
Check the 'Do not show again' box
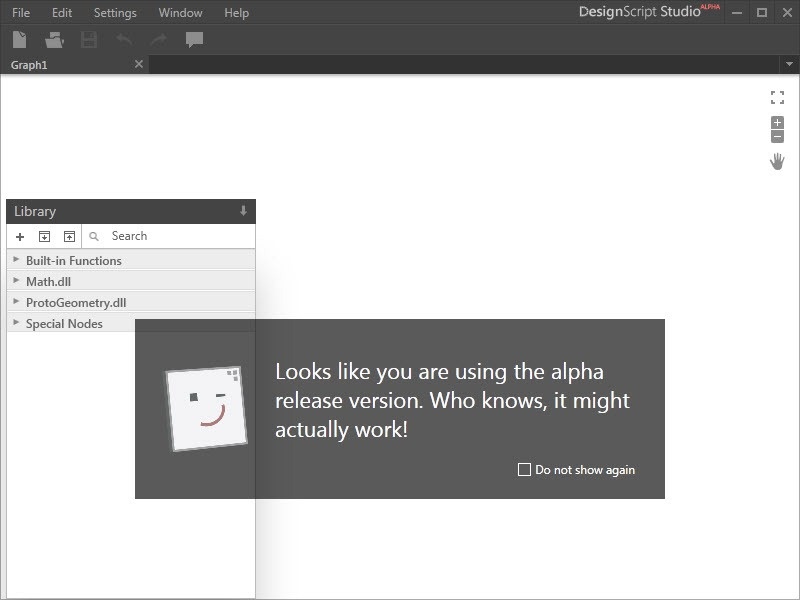pos(524,469)
